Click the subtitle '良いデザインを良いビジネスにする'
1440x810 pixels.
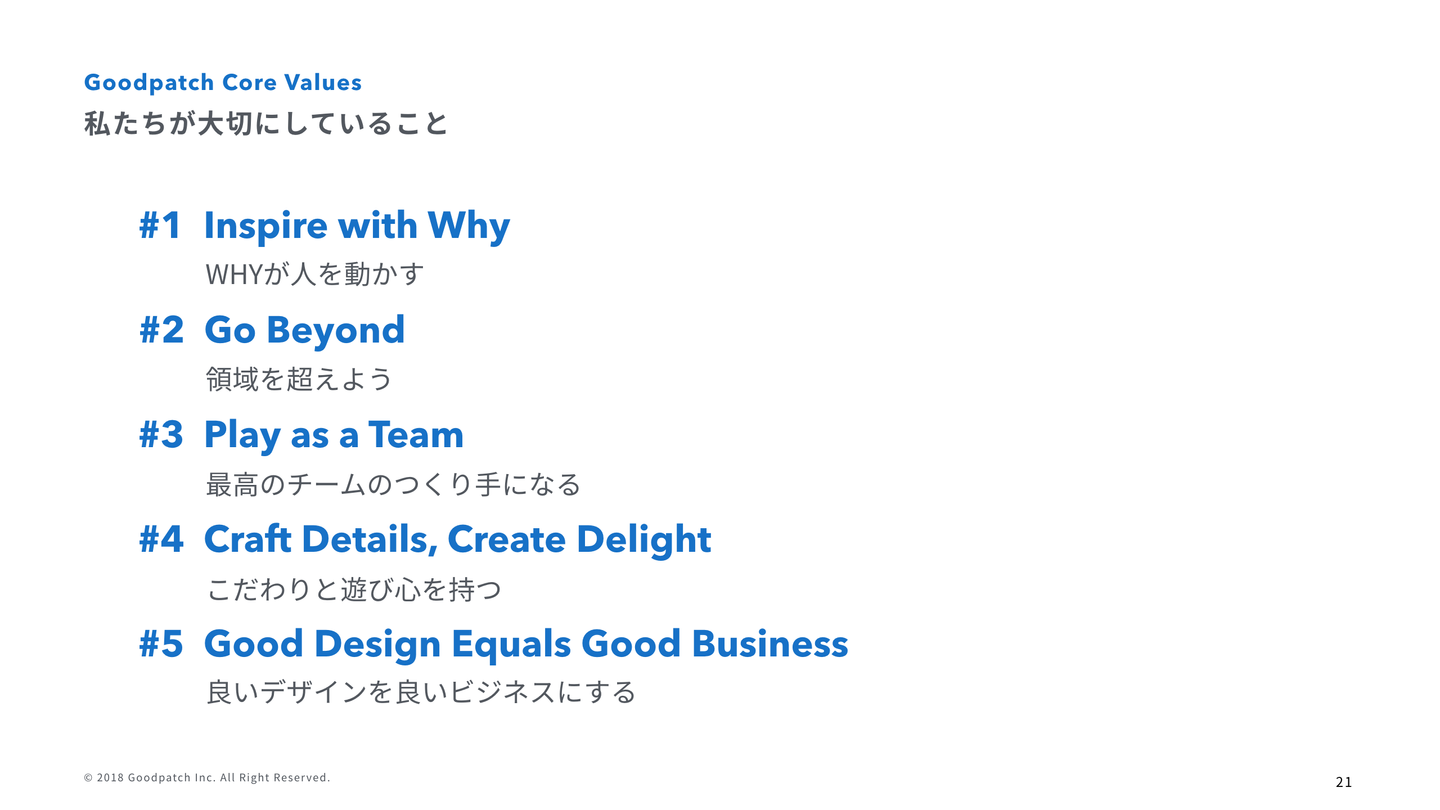420,692
